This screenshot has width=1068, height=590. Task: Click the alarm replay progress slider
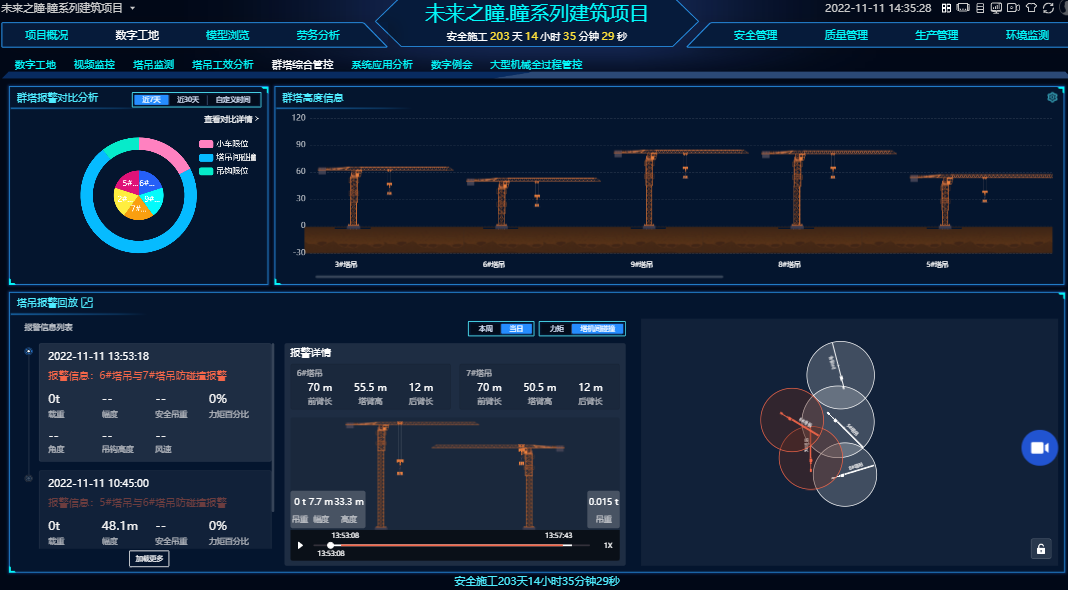pyautogui.click(x=450, y=545)
